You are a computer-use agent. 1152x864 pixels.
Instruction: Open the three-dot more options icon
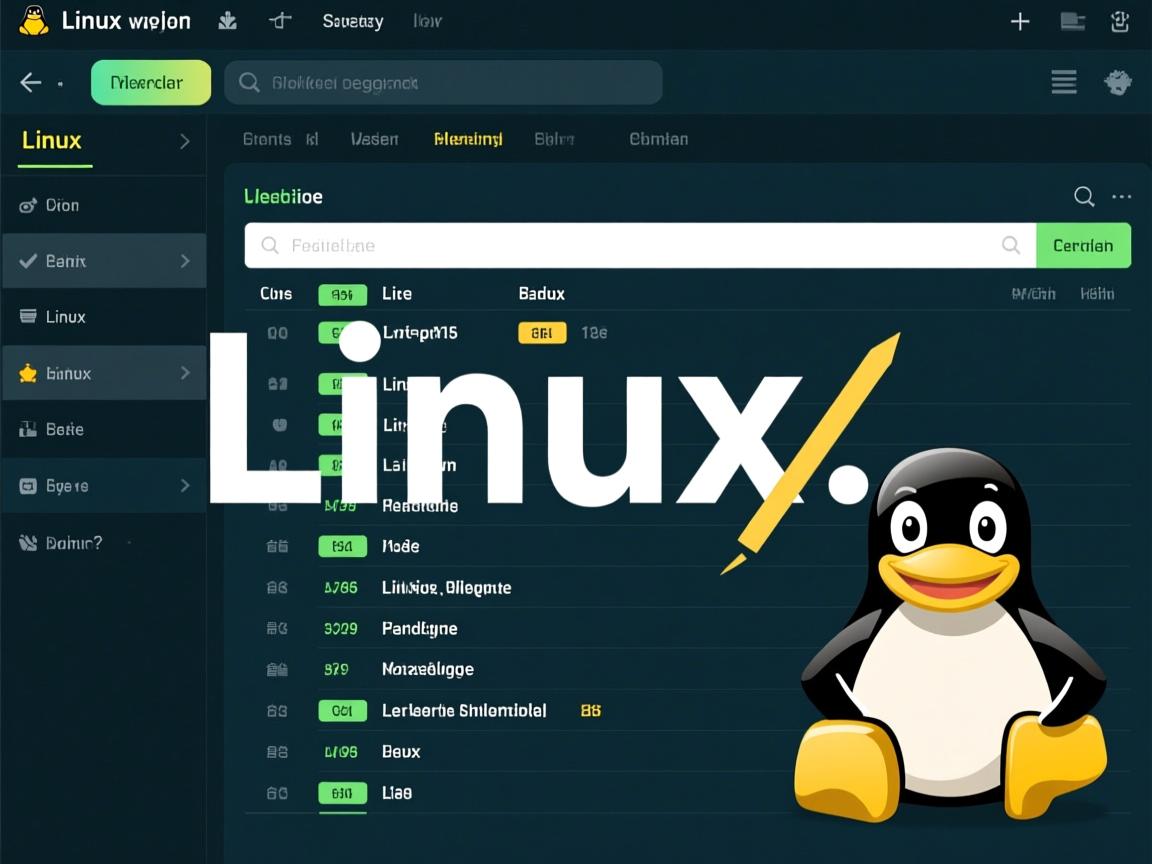(x=1121, y=197)
